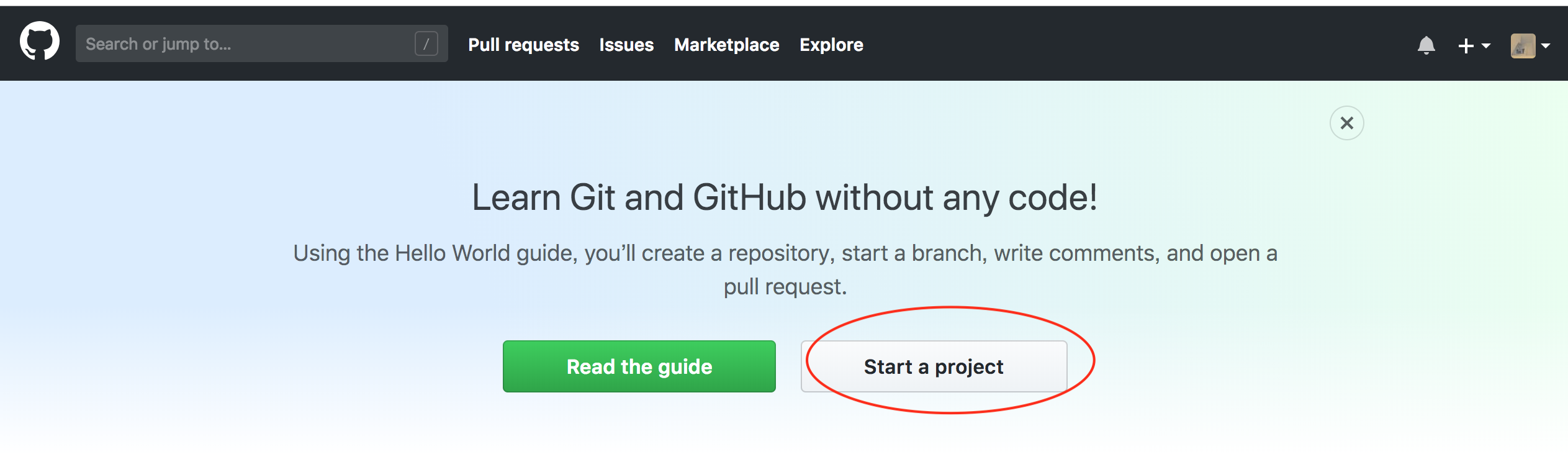Expand the caret beside the plus icon

point(1485,46)
